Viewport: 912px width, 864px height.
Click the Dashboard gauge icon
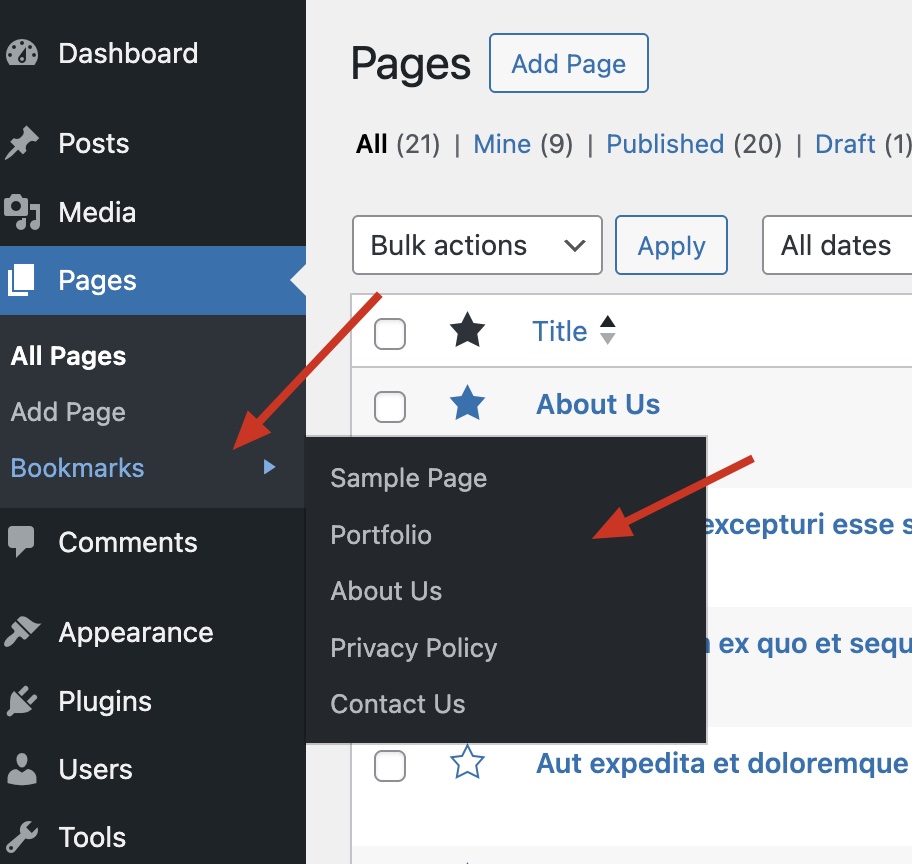(x=21, y=54)
